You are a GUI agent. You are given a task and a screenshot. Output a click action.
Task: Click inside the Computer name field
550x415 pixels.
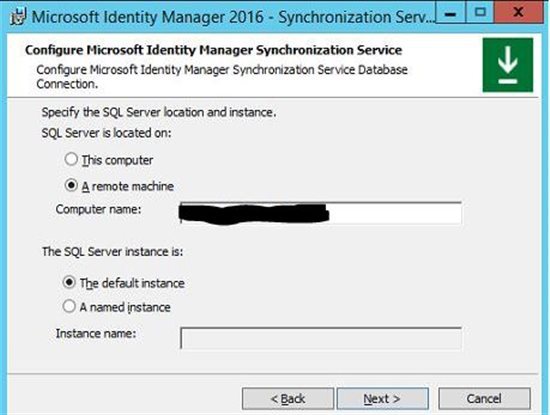click(321, 213)
